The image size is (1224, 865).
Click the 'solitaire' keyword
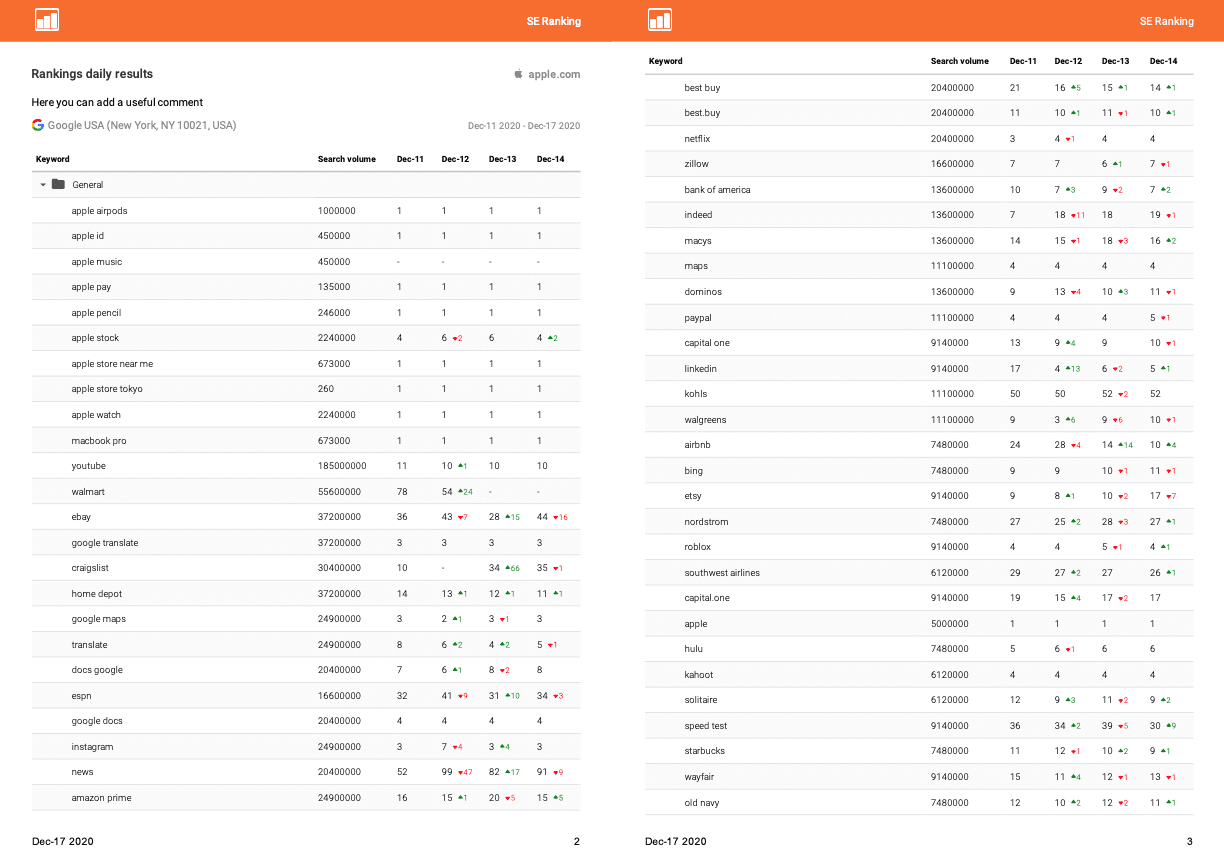(701, 700)
